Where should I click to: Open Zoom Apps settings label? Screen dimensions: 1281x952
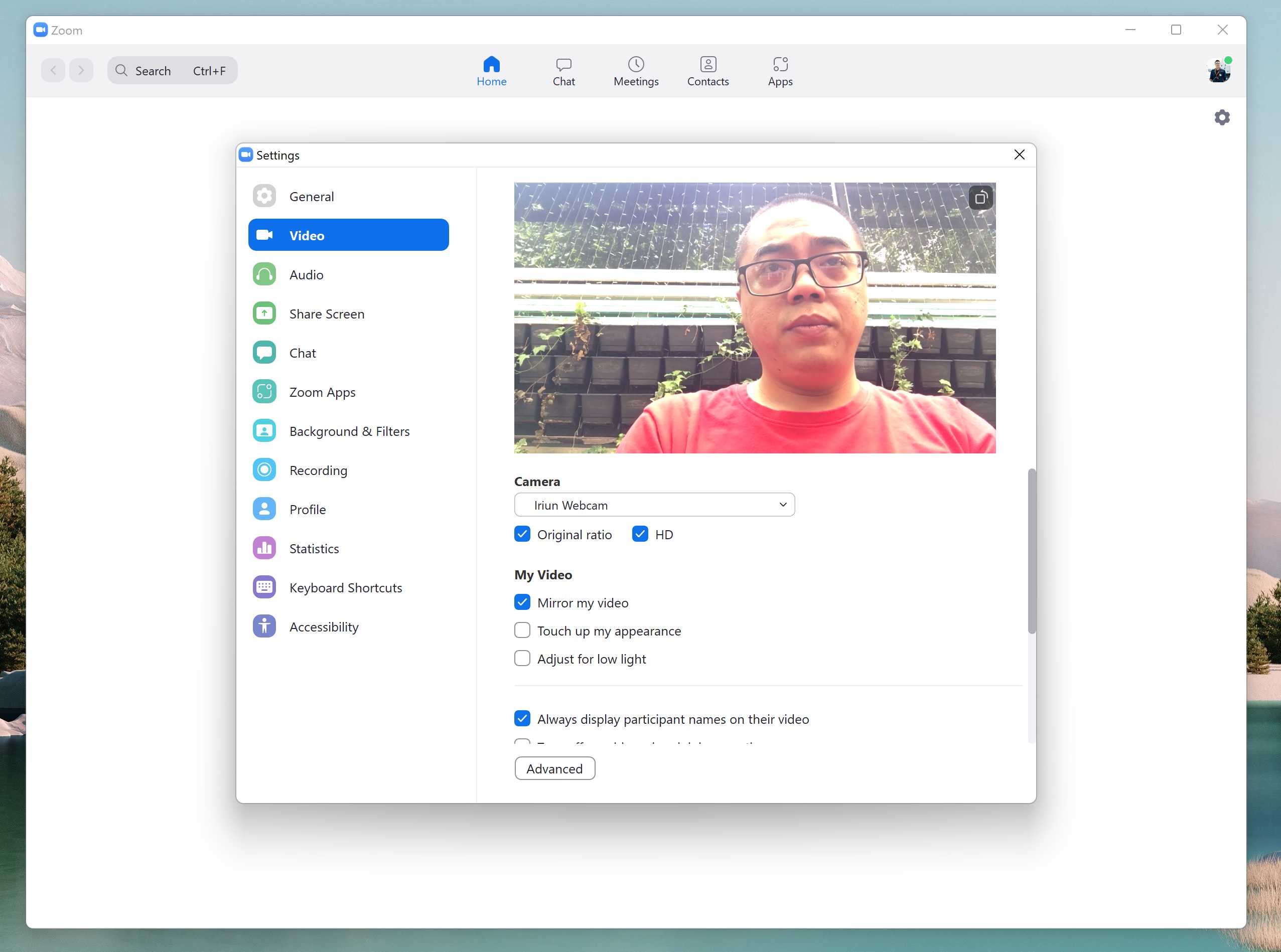[322, 392]
